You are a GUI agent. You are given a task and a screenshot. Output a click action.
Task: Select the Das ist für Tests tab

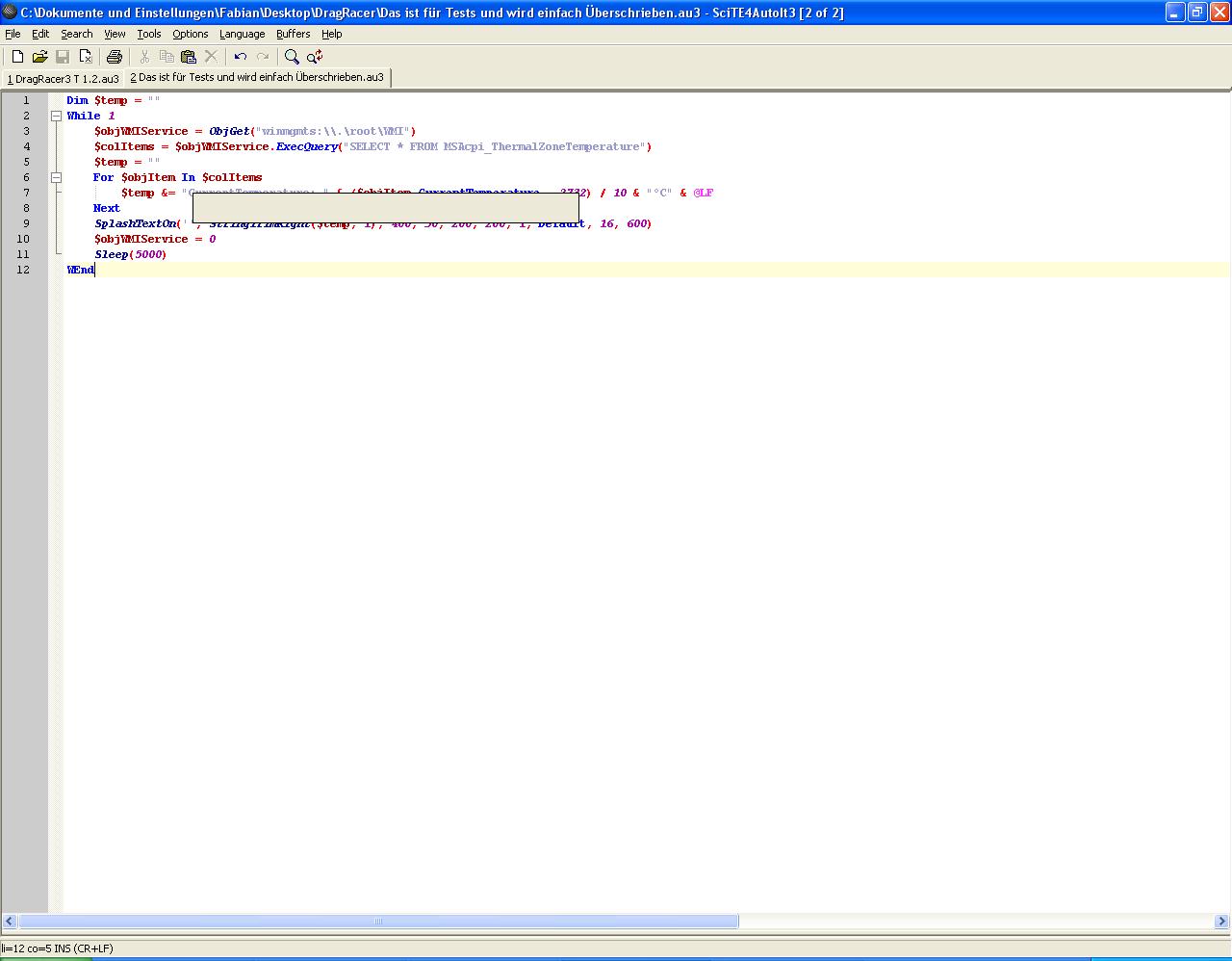[x=257, y=77]
